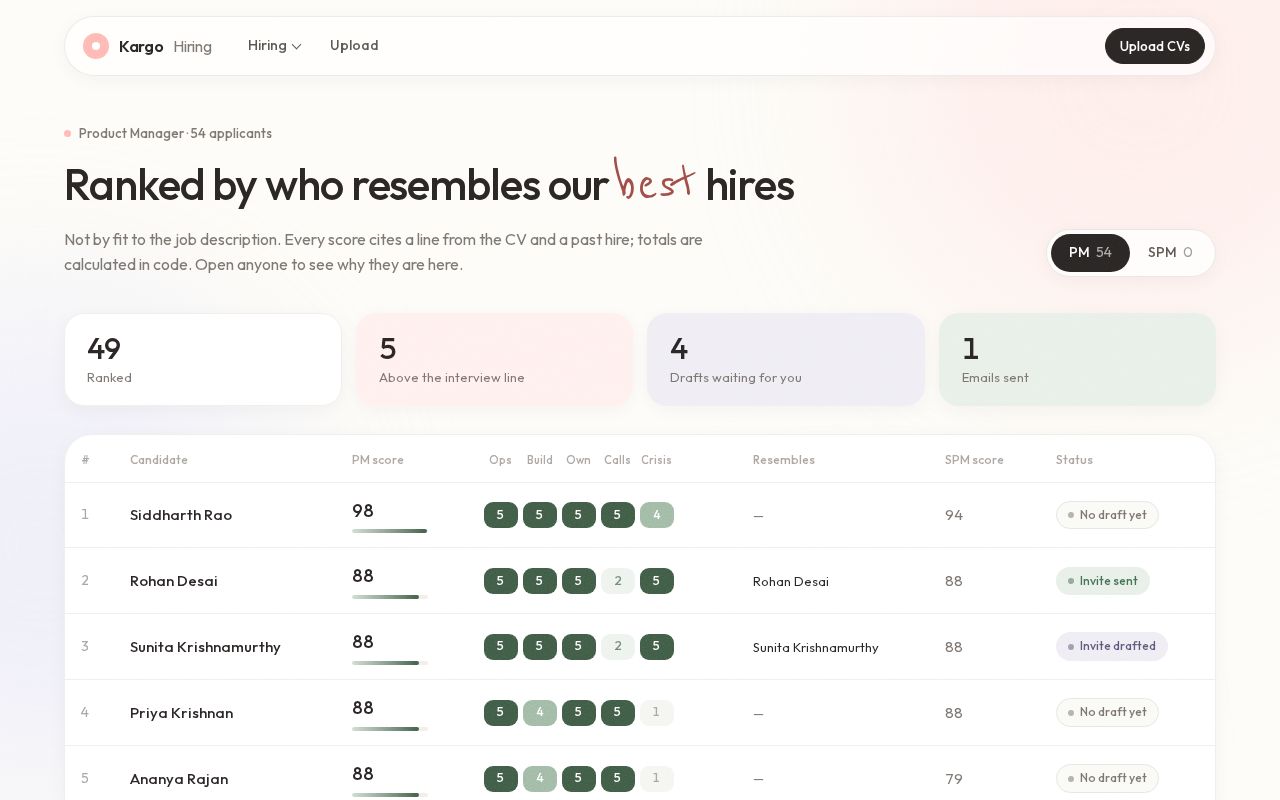The height and width of the screenshot is (800, 1280).
Task: Open candidate Ananya Rajan
Action: (x=179, y=779)
